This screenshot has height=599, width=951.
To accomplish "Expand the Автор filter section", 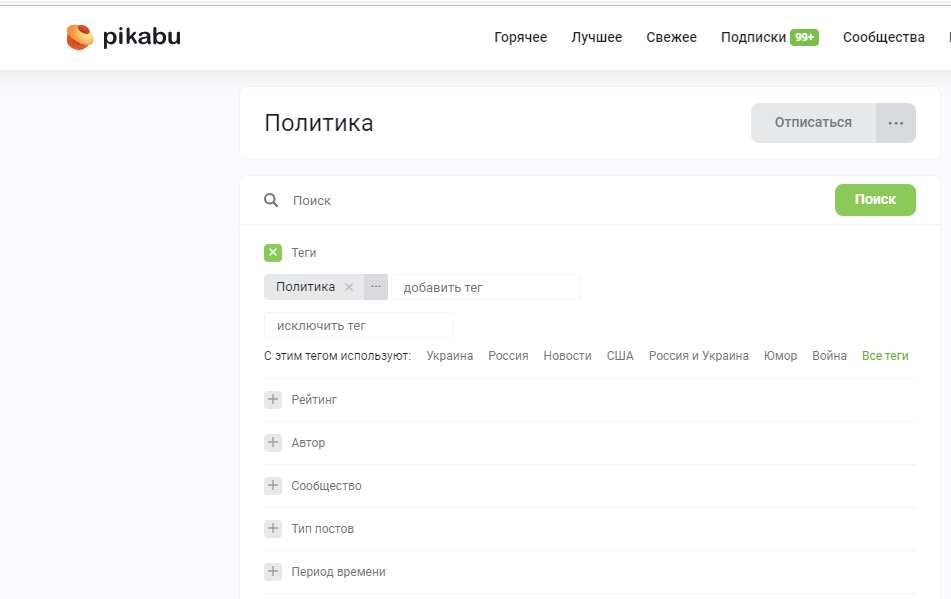I will [273, 443].
